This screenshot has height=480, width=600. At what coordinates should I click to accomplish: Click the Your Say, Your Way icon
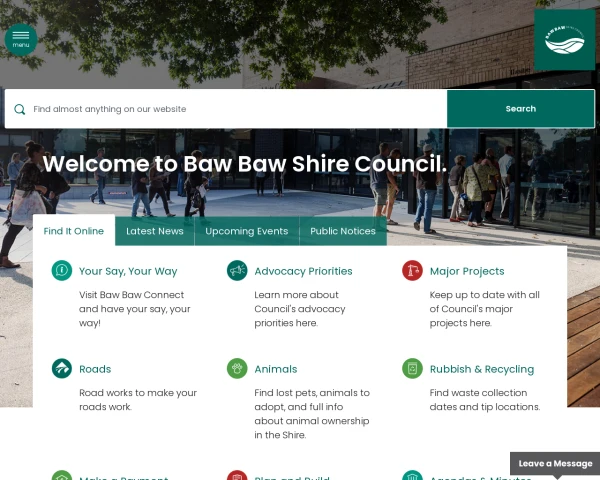(x=62, y=270)
